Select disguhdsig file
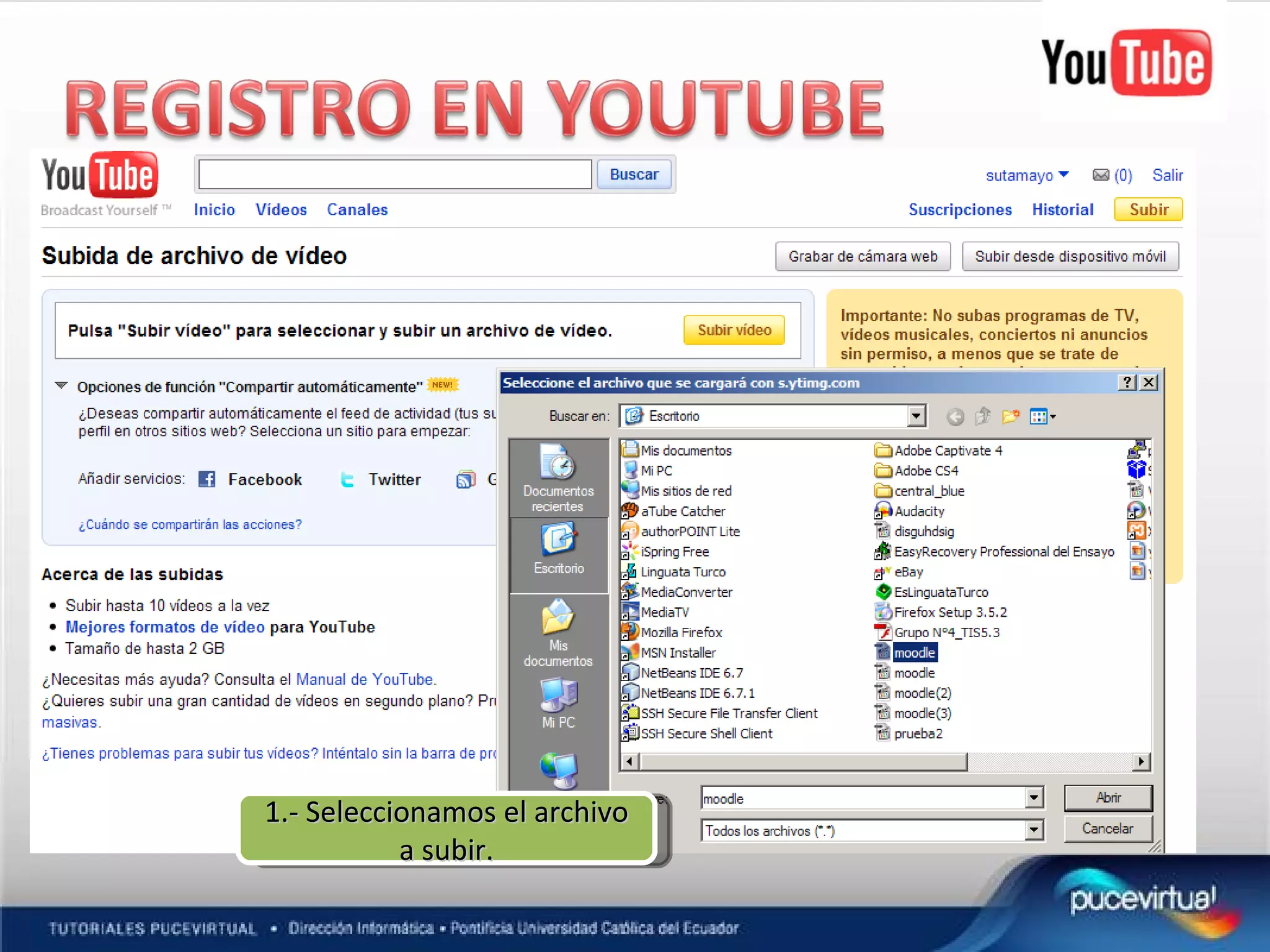 pos(915,531)
